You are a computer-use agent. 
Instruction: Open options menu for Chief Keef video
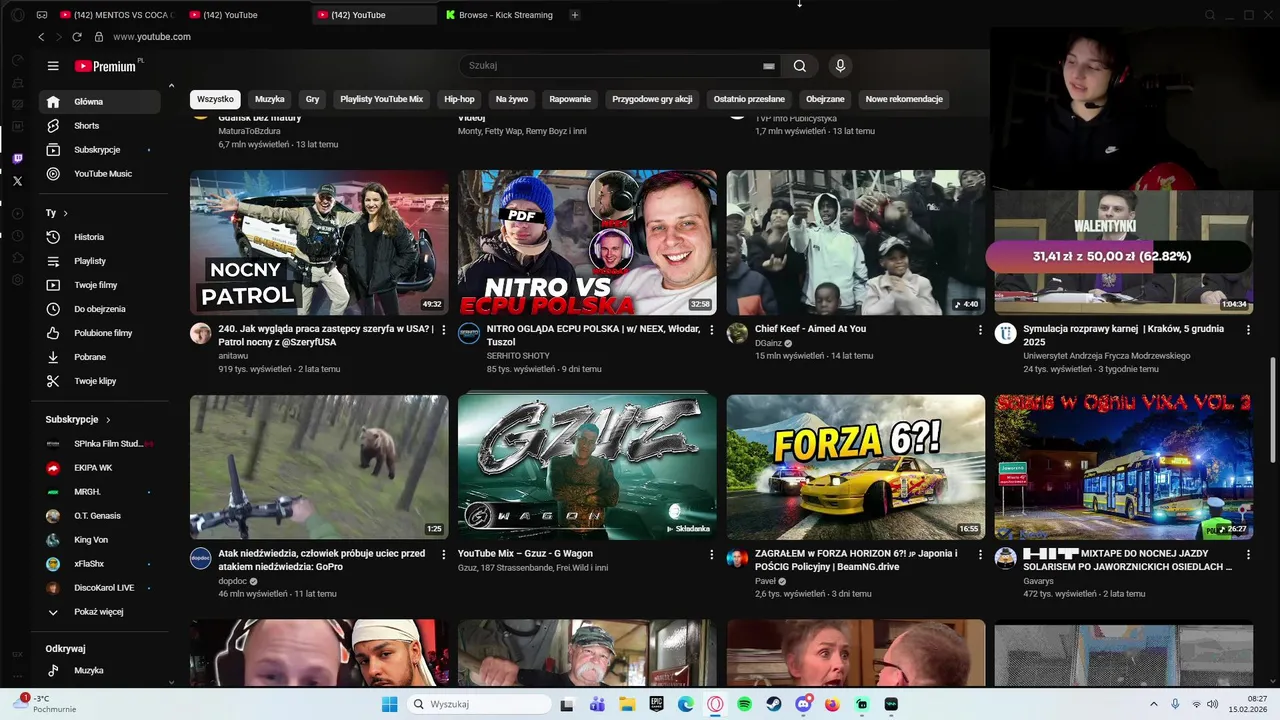coord(980,329)
